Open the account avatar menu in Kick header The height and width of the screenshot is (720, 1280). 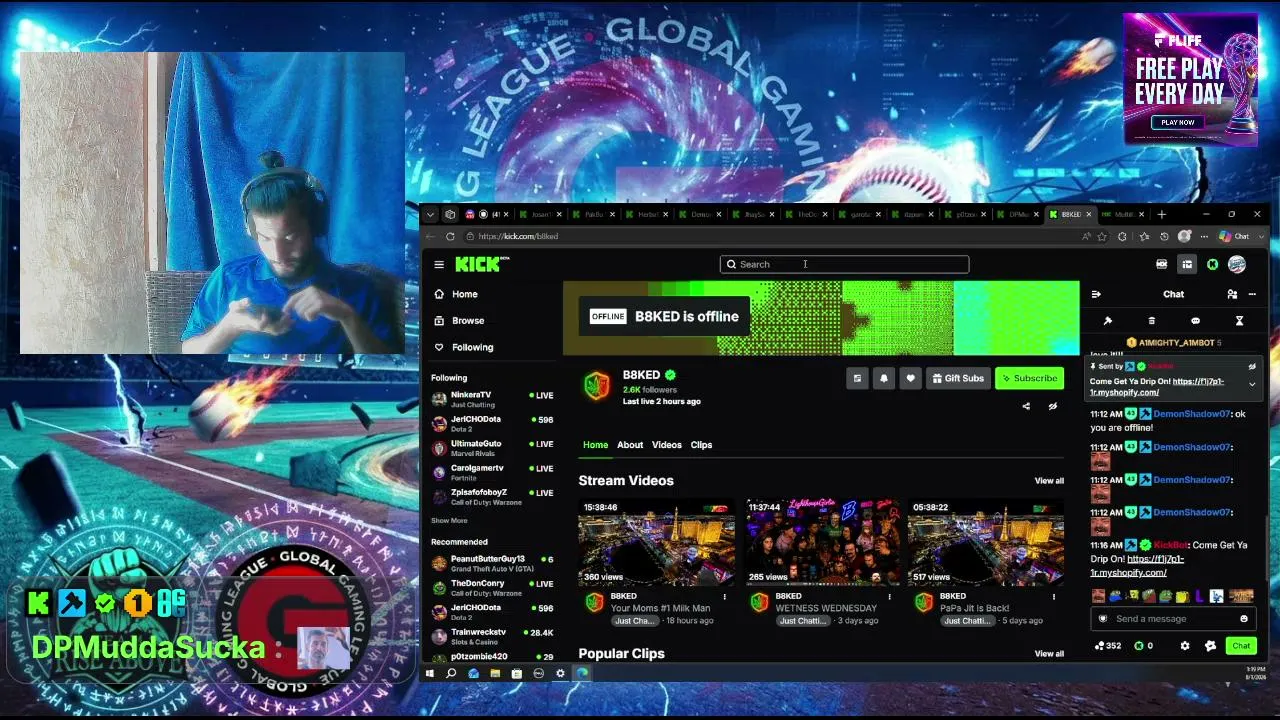1237,264
